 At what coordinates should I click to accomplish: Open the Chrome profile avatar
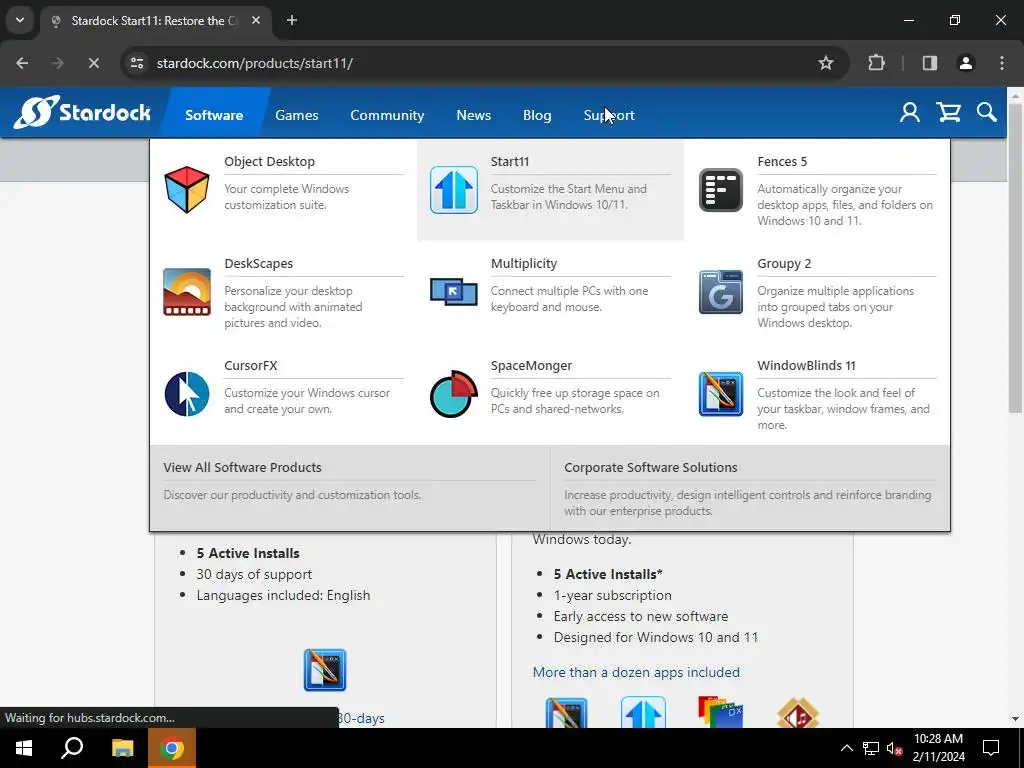point(965,63)
